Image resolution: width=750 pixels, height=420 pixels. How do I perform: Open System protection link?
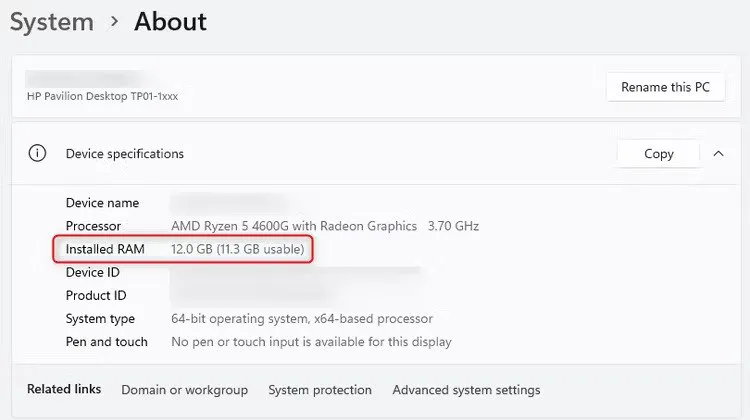point(320,390)
